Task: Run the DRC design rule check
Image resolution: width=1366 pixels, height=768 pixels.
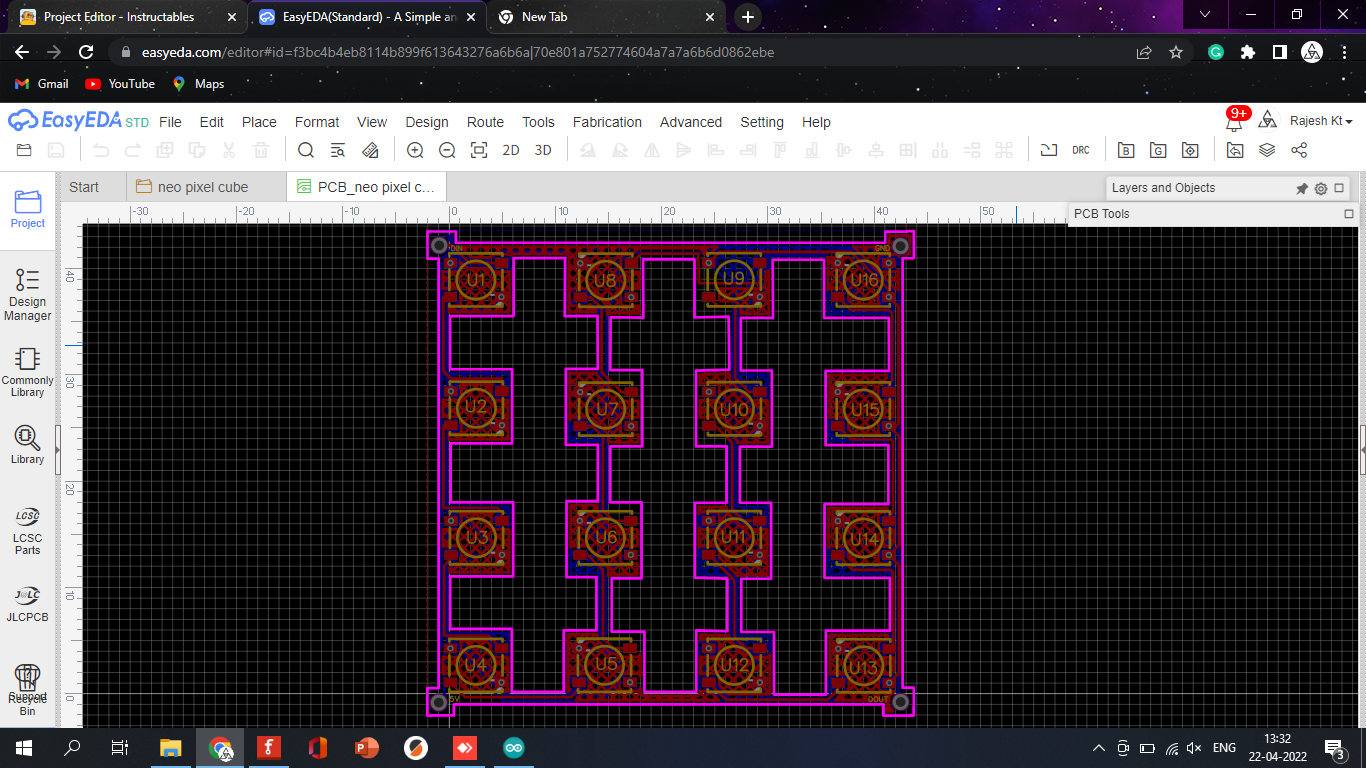Action: pos(1081,150)
